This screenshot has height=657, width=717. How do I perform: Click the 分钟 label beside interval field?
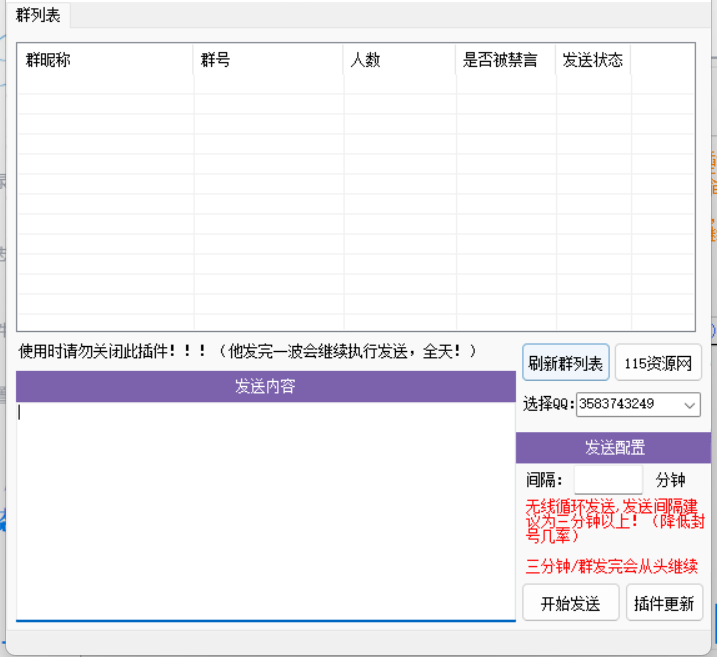[x=670, y=479]
